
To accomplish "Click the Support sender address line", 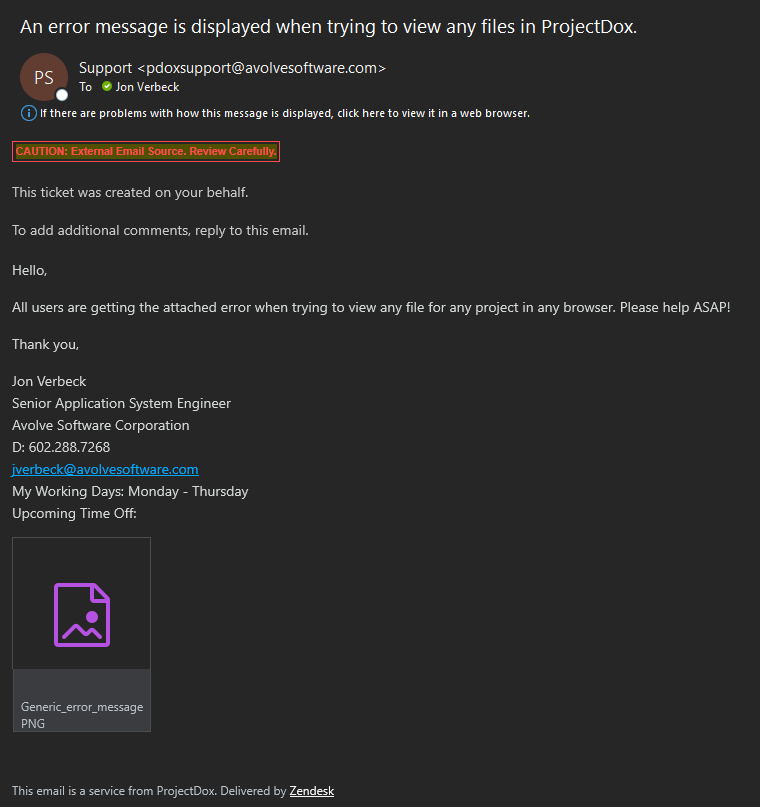I will pos(232,68).
